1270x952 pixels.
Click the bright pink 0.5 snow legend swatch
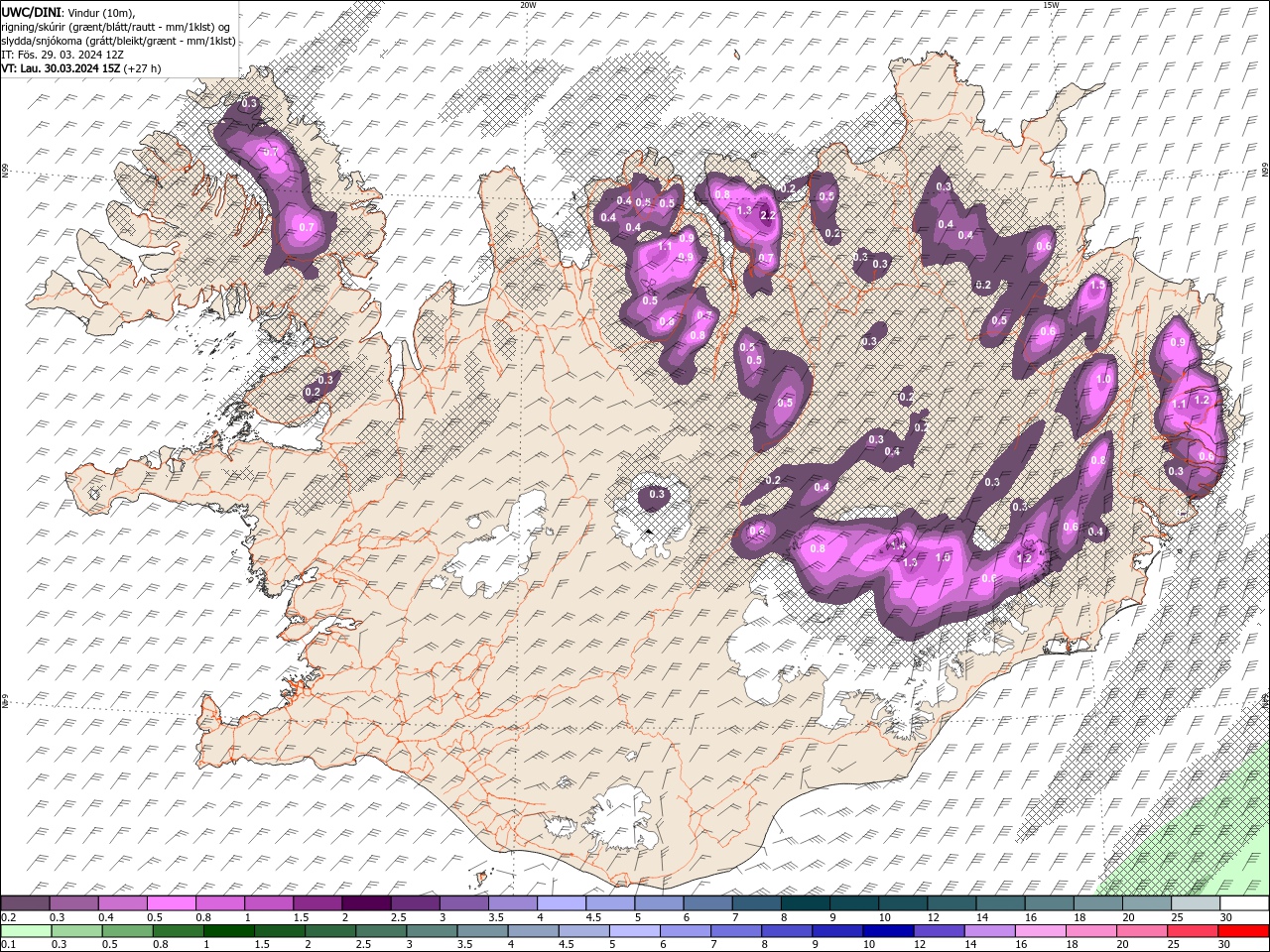(x=171, y=903)
